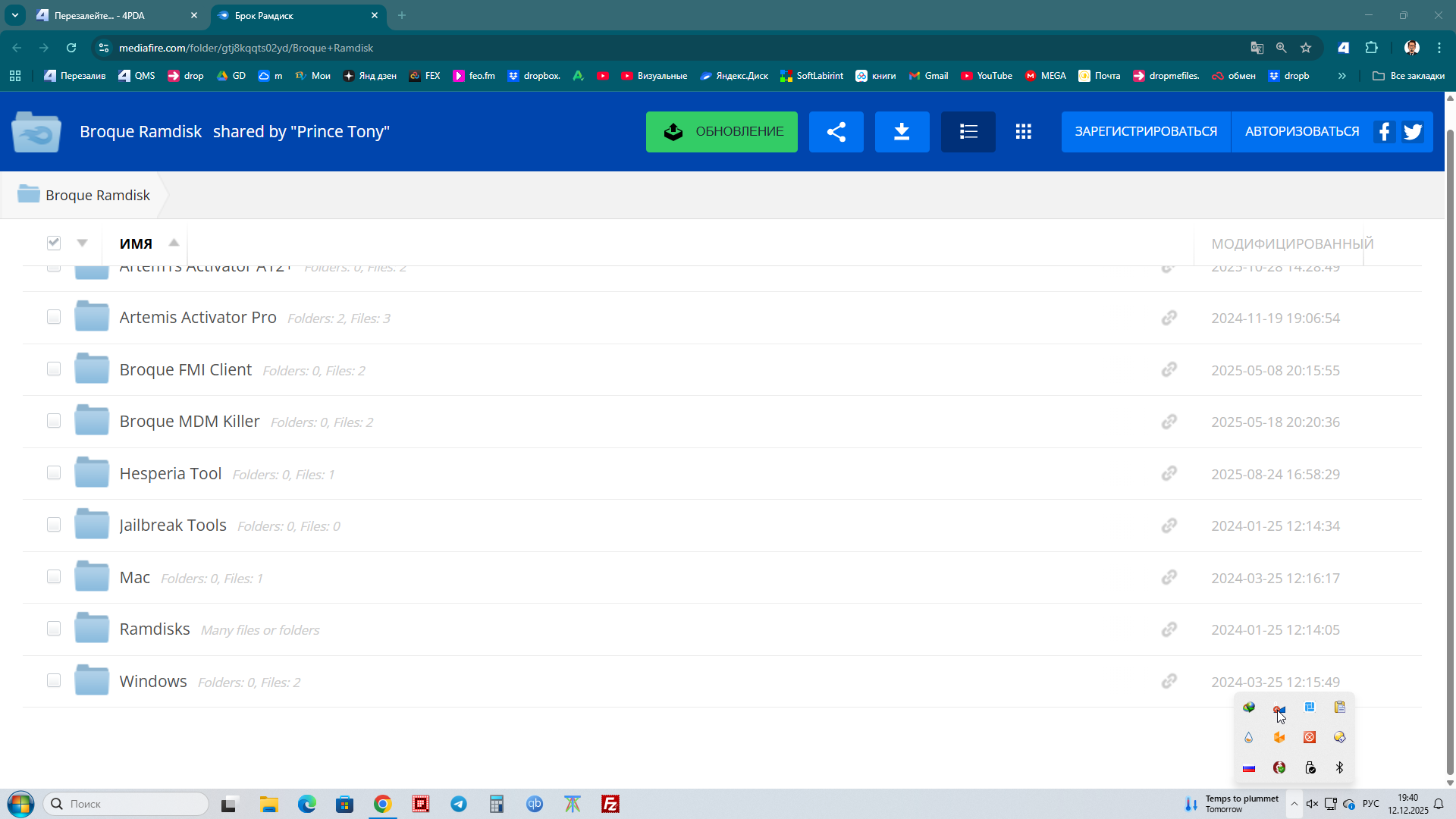The width and height of the screenshot is (1456, 819).
Task: Switch to grid view layout
Action: tap(1023, 132)
